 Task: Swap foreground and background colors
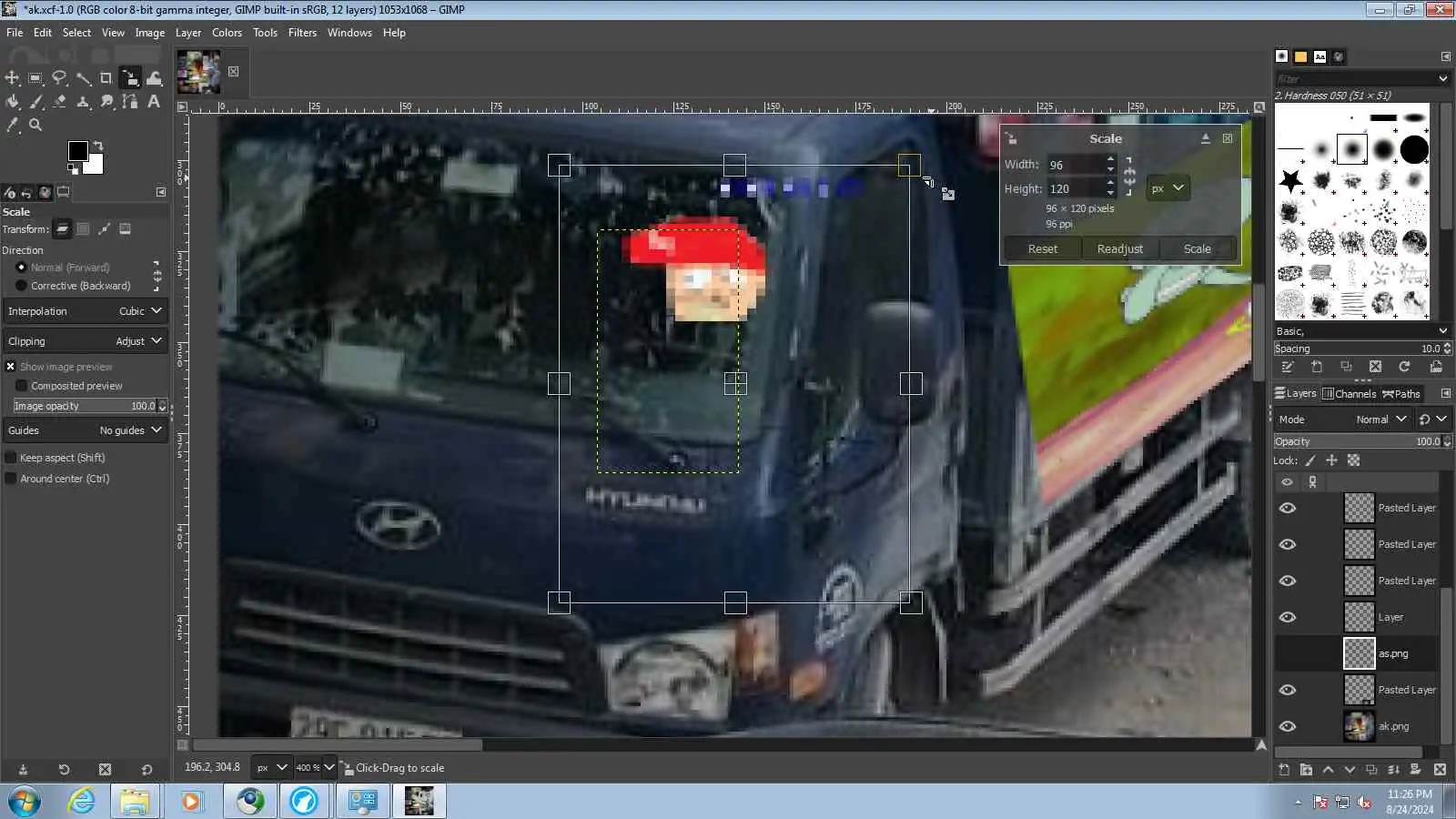click(98, 146)
